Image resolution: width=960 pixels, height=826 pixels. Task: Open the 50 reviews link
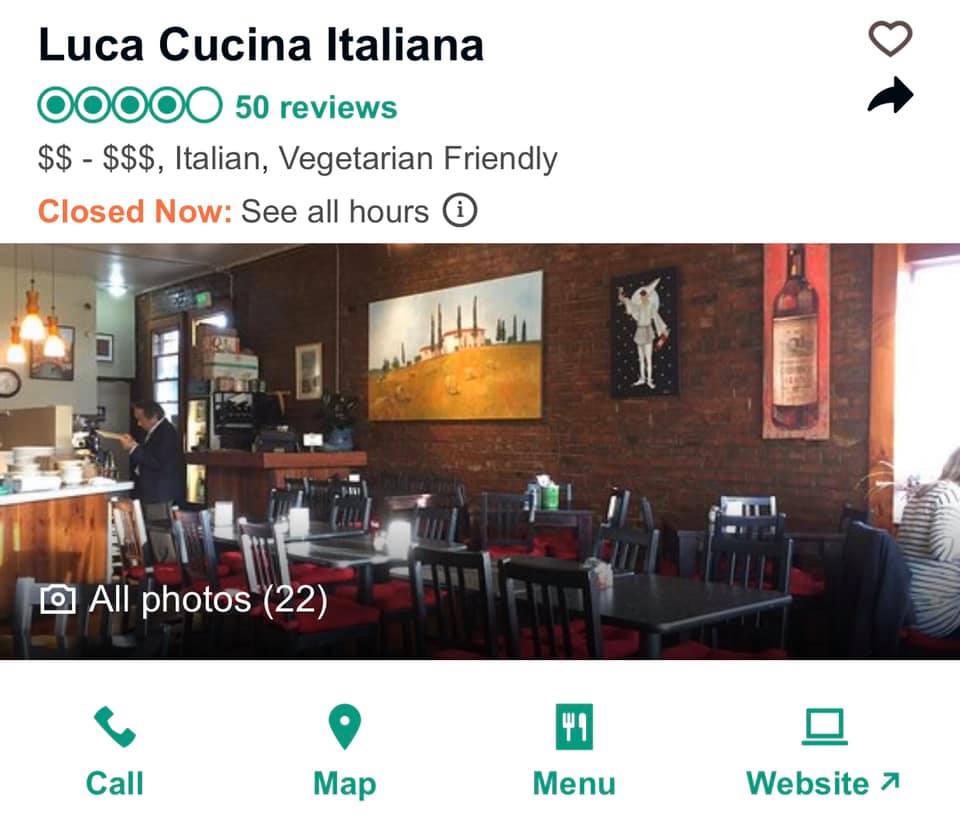click(x=317, y=107)
